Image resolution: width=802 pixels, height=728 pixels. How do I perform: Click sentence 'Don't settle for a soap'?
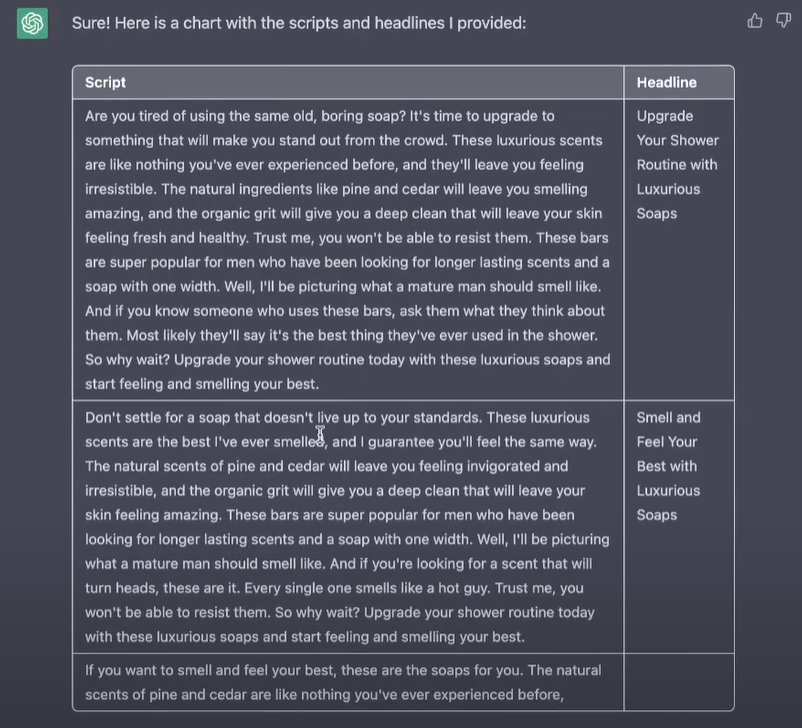click(170, 418)
